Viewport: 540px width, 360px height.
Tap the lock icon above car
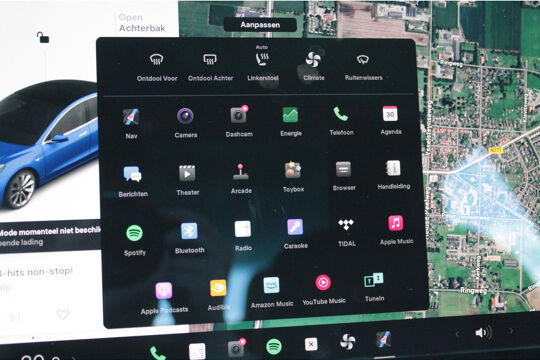point(43,37)
